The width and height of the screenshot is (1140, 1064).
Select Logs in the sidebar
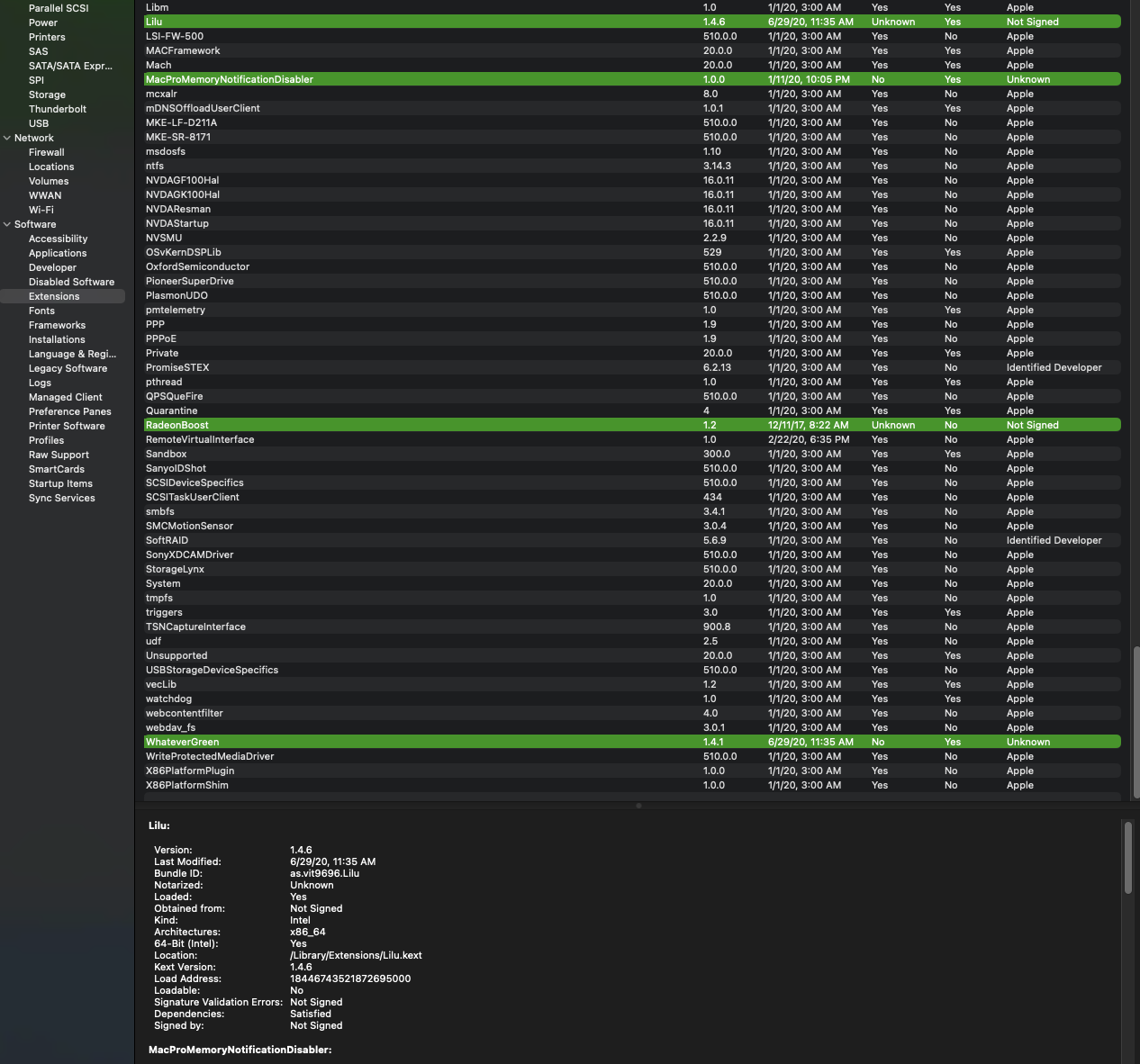(40, 383)
